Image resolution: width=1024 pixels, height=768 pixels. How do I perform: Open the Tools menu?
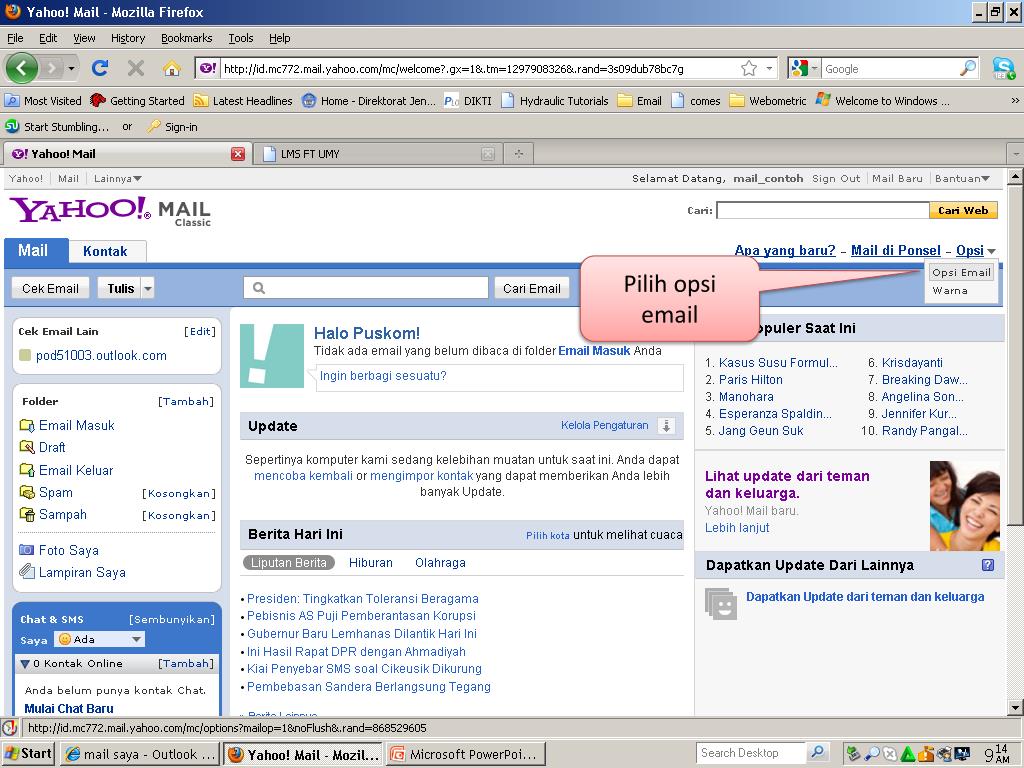pyautogui.click(x=240, y=38)
